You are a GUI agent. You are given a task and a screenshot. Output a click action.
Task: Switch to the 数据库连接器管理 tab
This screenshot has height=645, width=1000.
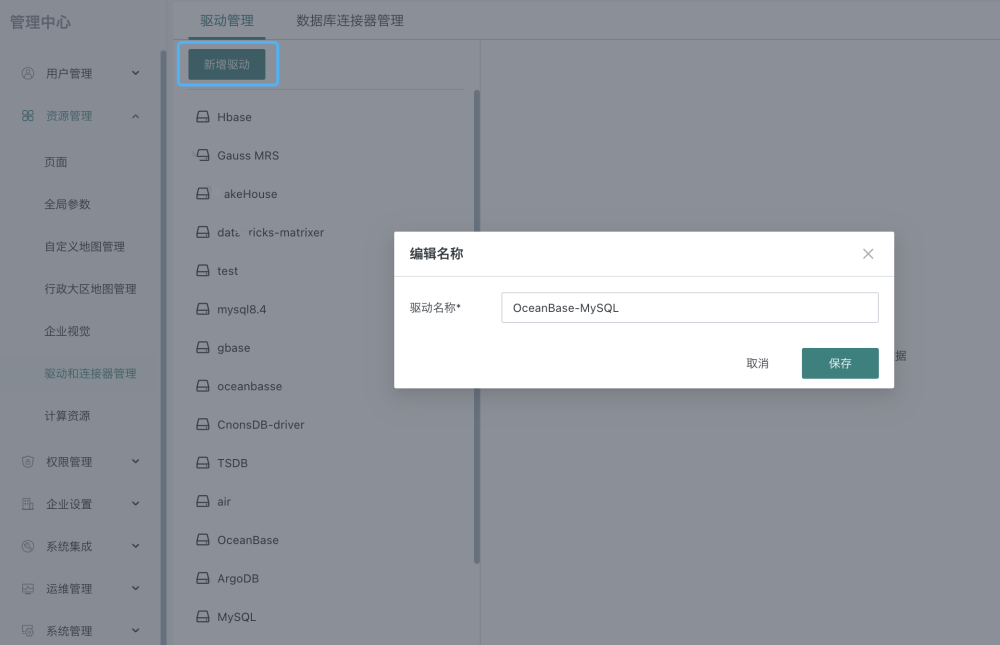(x=349, y=20)
